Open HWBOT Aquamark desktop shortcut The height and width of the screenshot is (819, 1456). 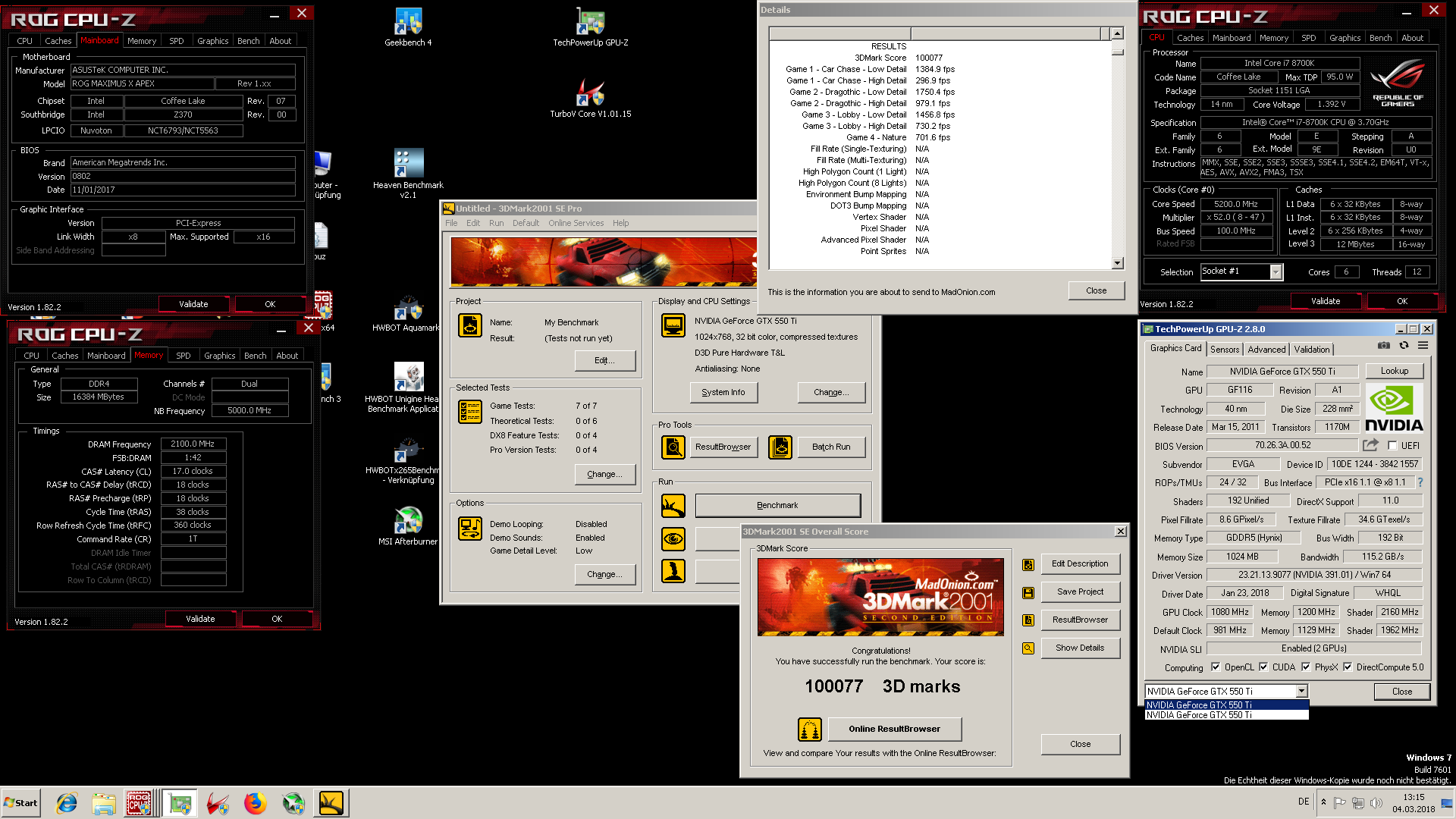(x=408, y=314)
